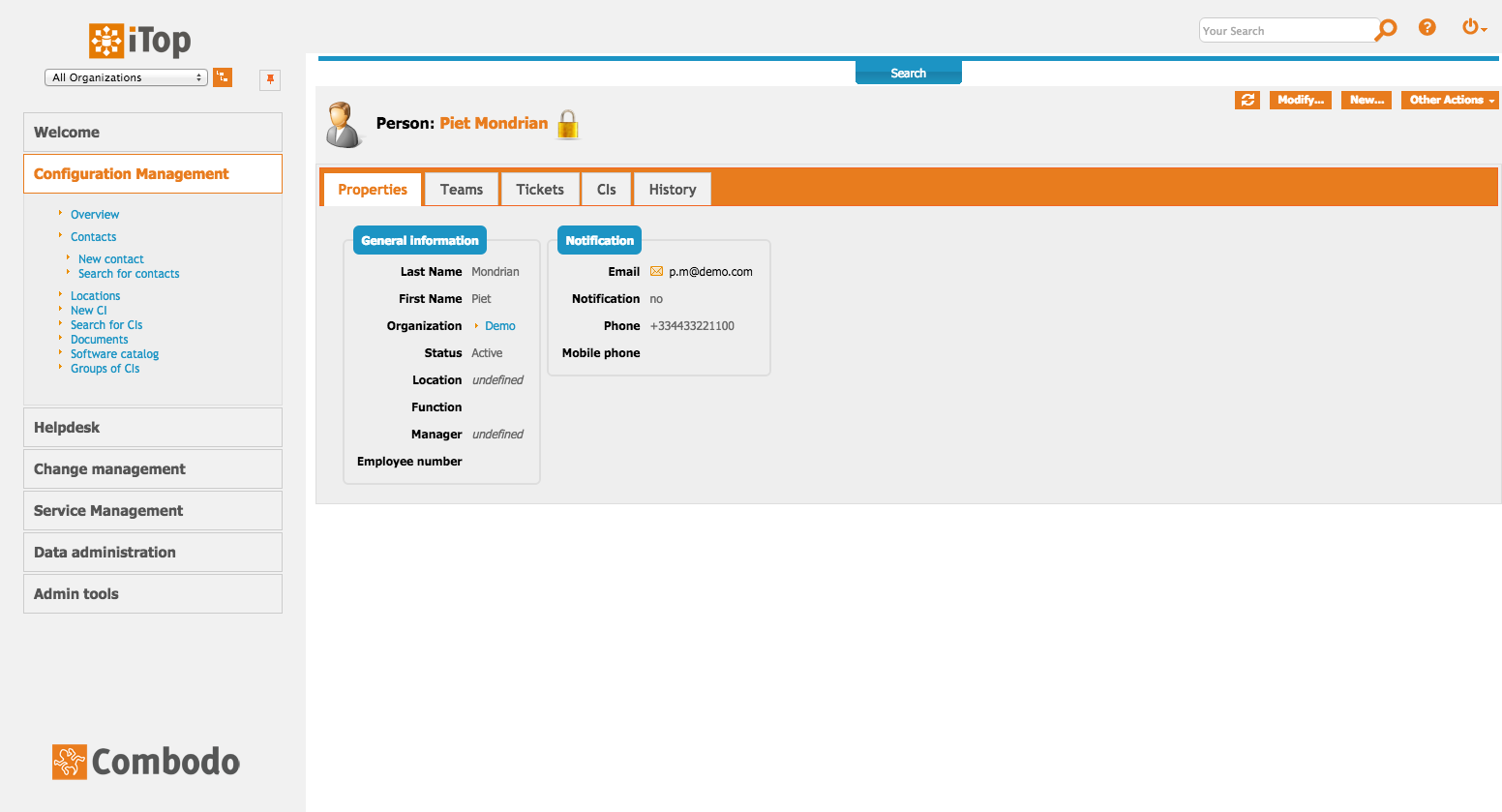Open the help question mark icon
Viewport: 1502px width, 812px height.
(1427, 28)
